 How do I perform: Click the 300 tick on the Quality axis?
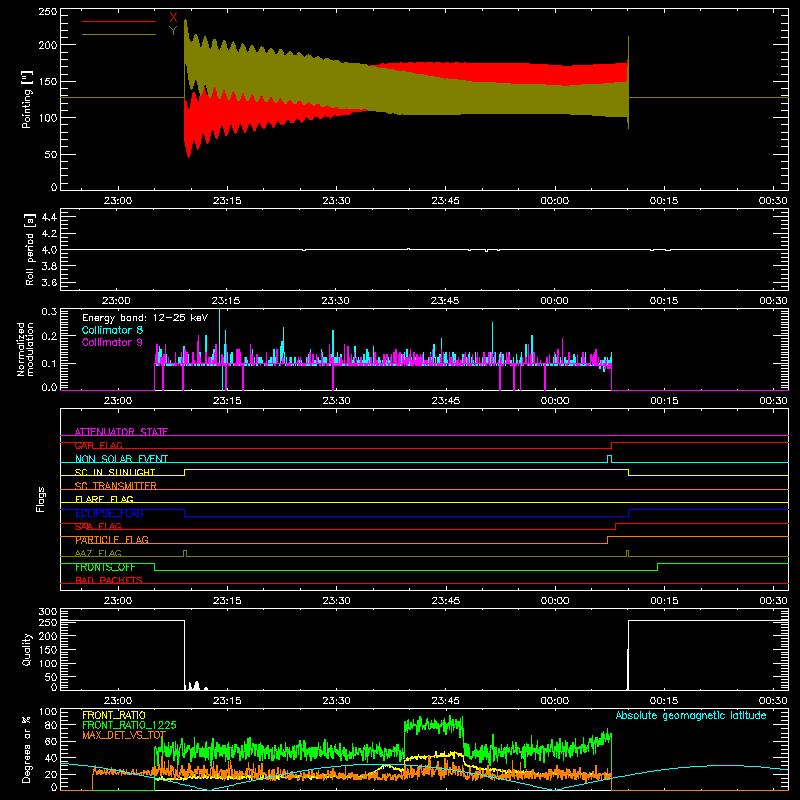[48, 612]
